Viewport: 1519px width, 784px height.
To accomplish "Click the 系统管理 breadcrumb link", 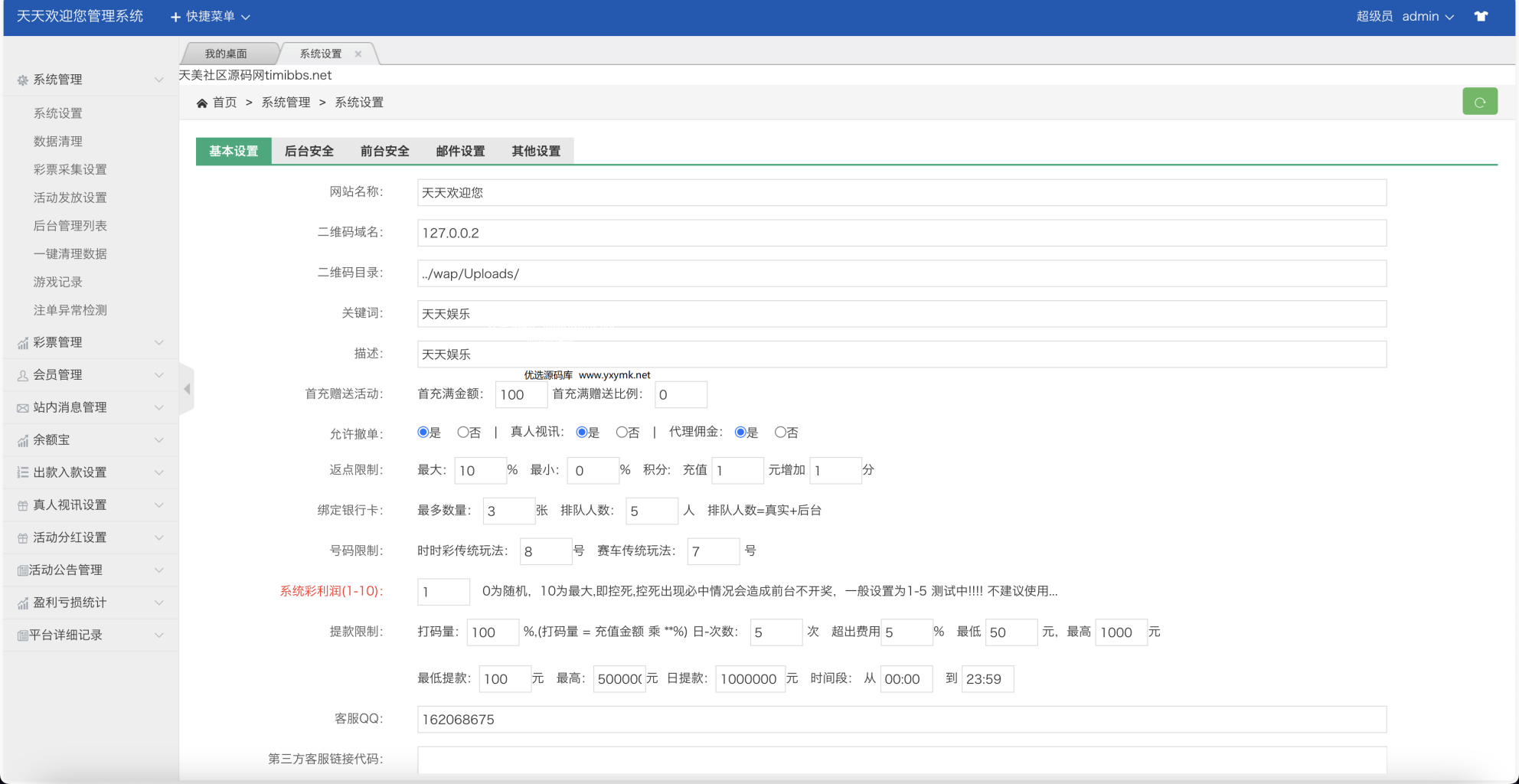I will 285,102.
